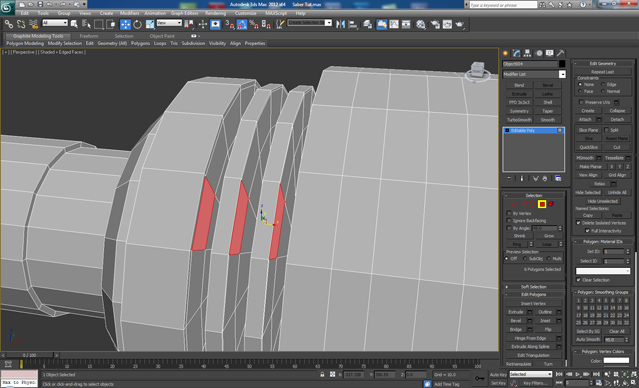Uncheck Full Interactivity
The image size is (639, 388).
point(587,231)
